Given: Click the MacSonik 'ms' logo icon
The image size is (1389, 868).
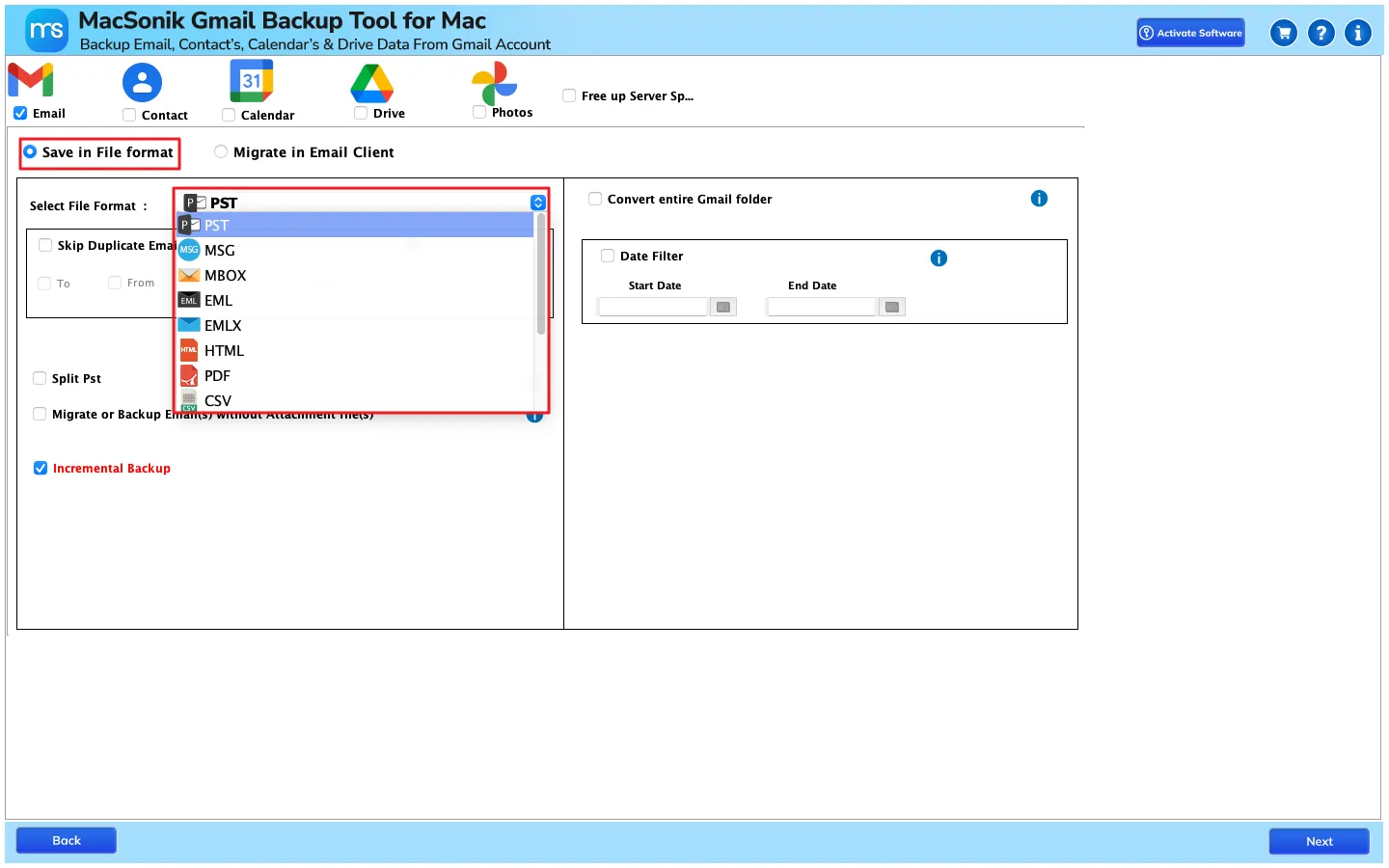Looking at the screenshot, I should [x=46, y=31].
